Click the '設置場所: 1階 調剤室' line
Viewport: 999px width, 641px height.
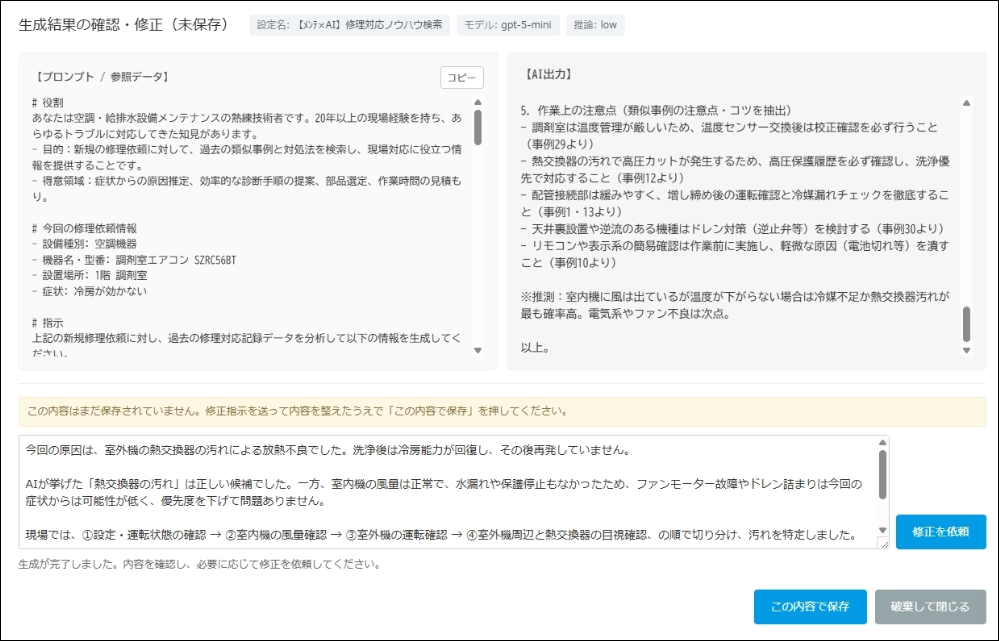pyautogui.click(x=90, y=275)
